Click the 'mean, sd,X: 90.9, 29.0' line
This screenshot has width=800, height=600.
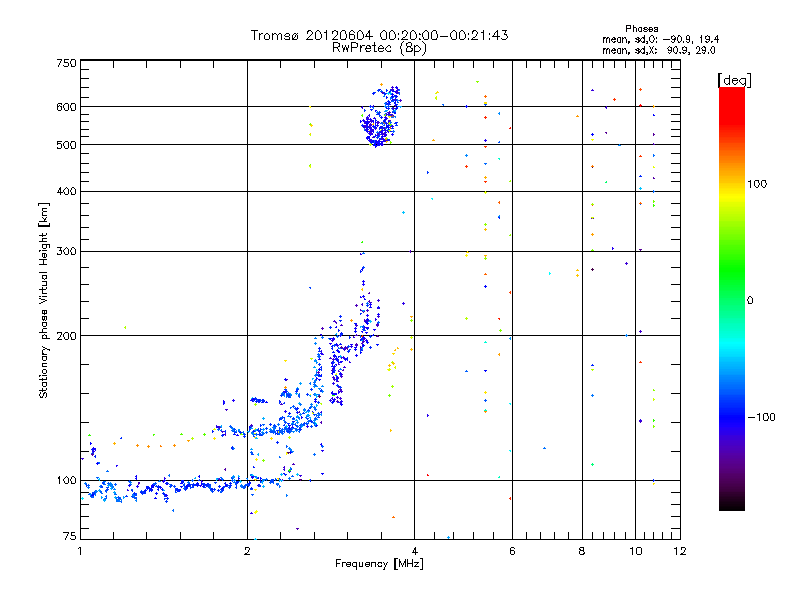(659, 50)
